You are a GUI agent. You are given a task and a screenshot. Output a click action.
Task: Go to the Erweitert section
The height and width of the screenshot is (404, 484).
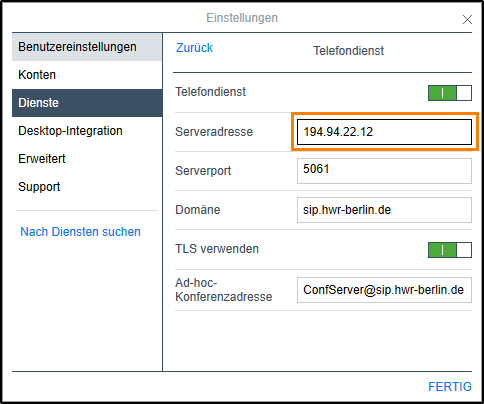[x=87, y=159]
